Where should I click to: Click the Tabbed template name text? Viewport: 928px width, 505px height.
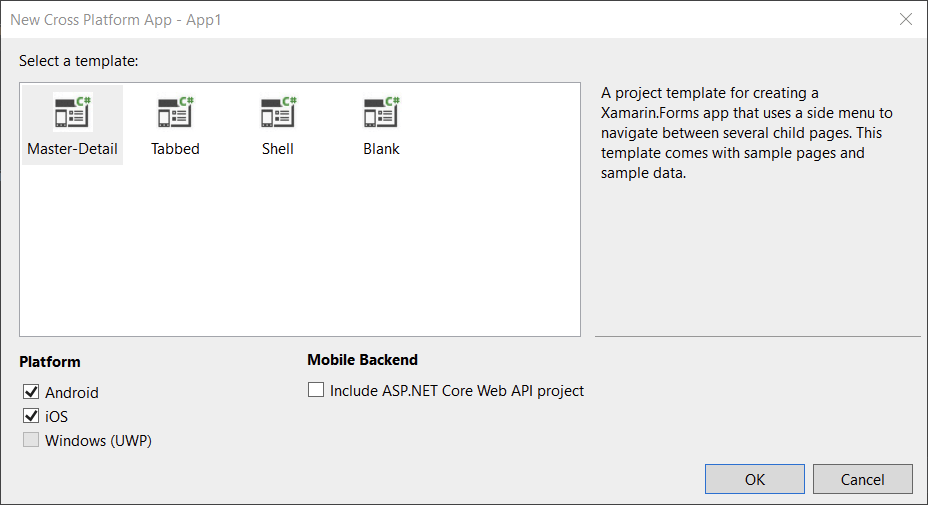click(175, 149)
